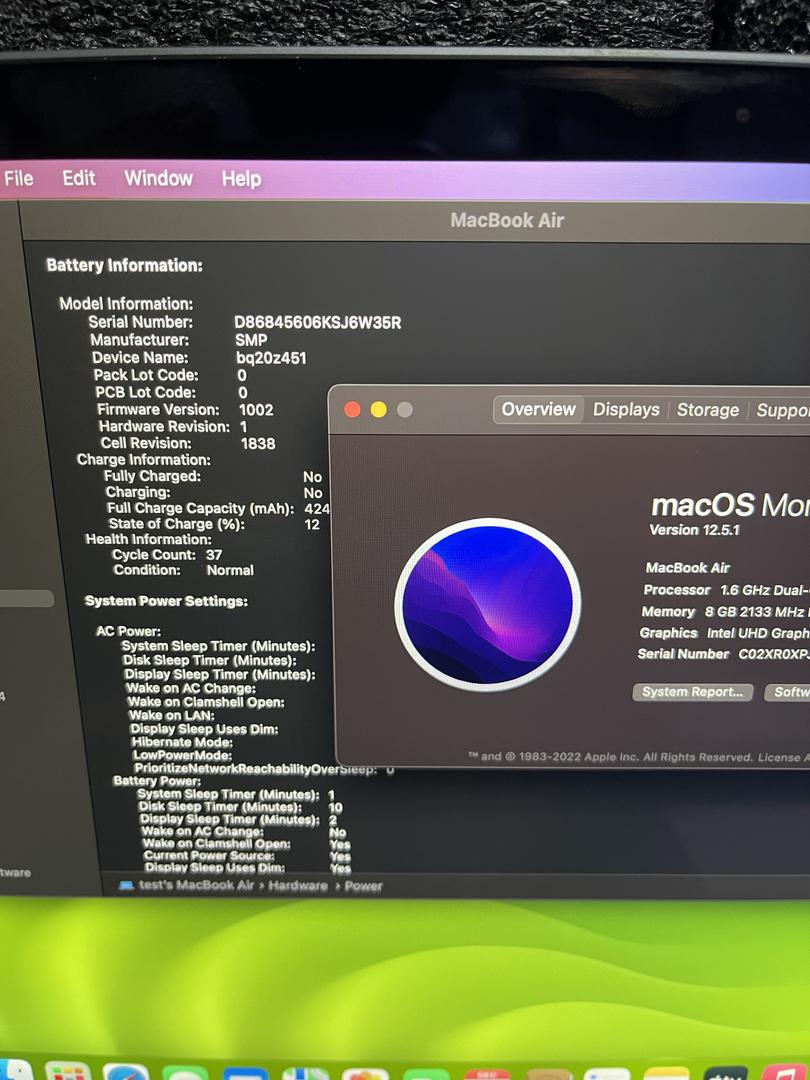Click the Cycle Count value 37
Screen dimensions: 810x1080
pyautogui.click(x=214, y=554)
